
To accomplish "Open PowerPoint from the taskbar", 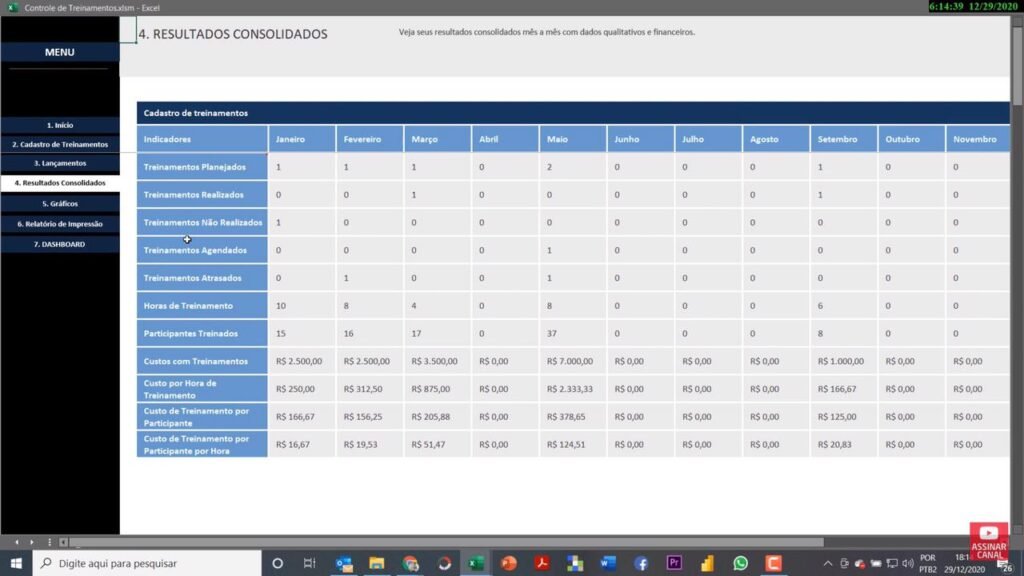I will pyautogui.click(x=509, y=563).
